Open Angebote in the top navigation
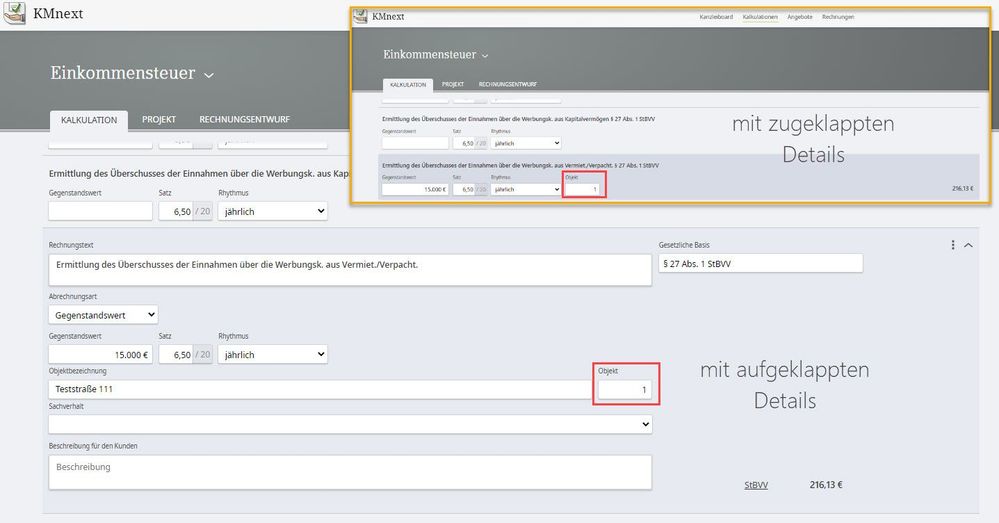 click(x=800, y=17)
